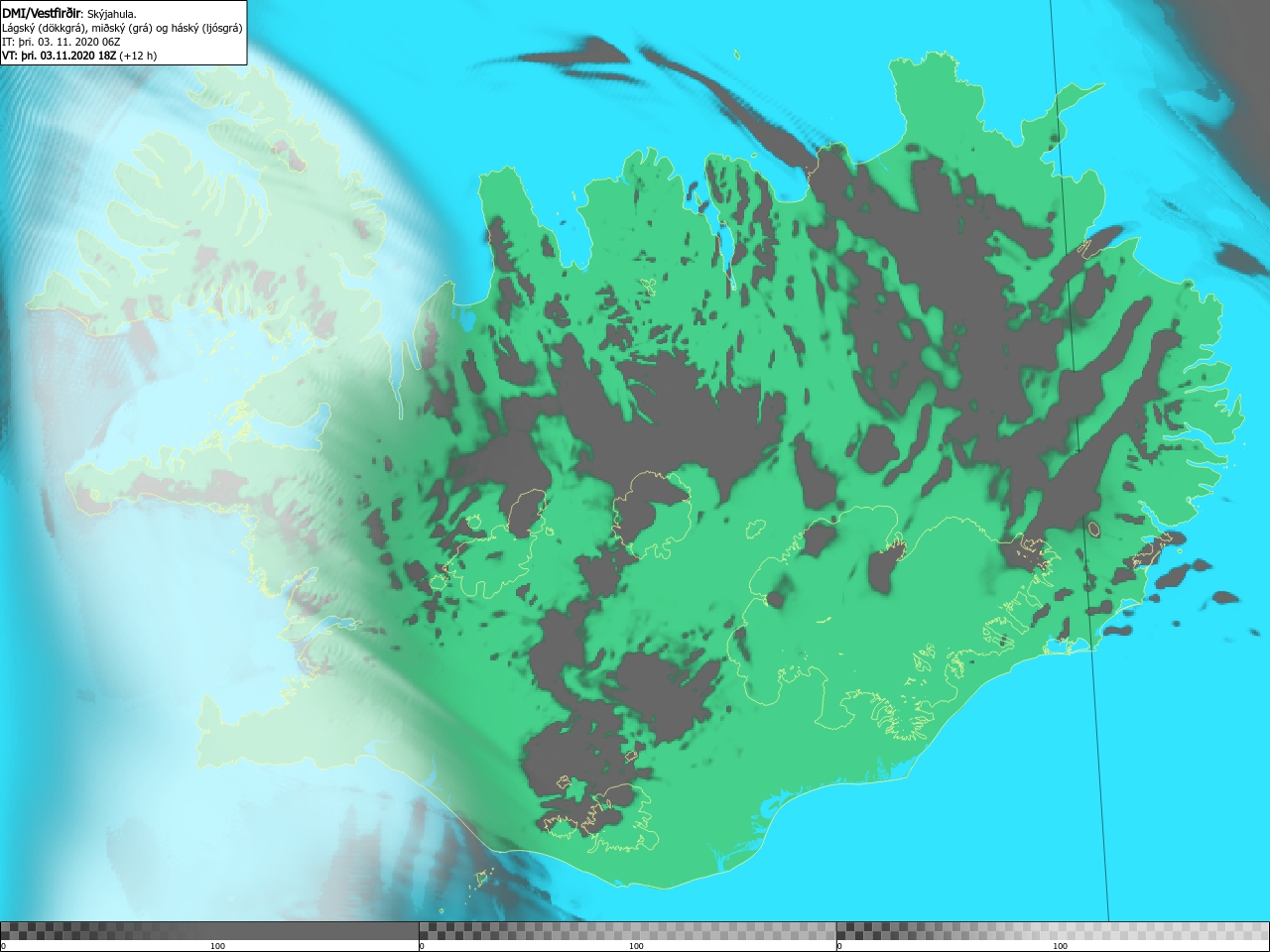Viewport: 1270px width, 952px height.
Task: Click the word Skýjahula in the legend
Action: pyautogui.click(x=111, y=14)
